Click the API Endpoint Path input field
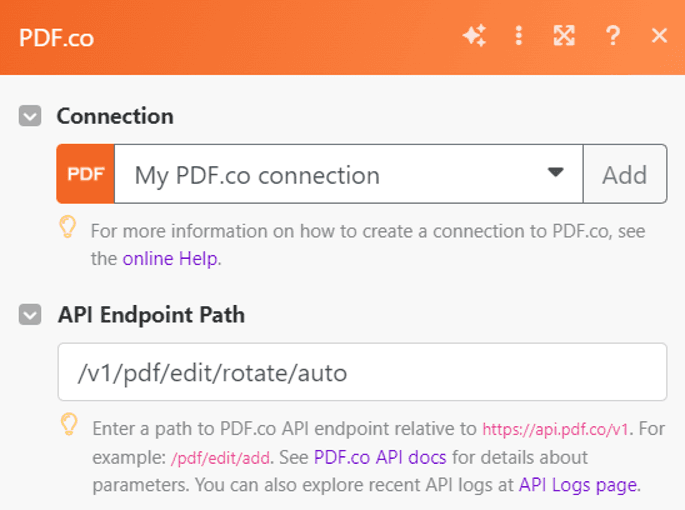This screenshot has width=685, height=510. coord(362,373)
